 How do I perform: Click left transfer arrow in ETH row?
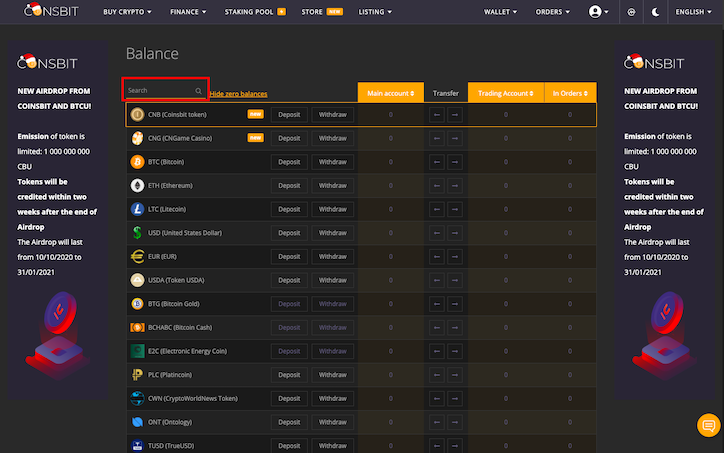[436, 186]
